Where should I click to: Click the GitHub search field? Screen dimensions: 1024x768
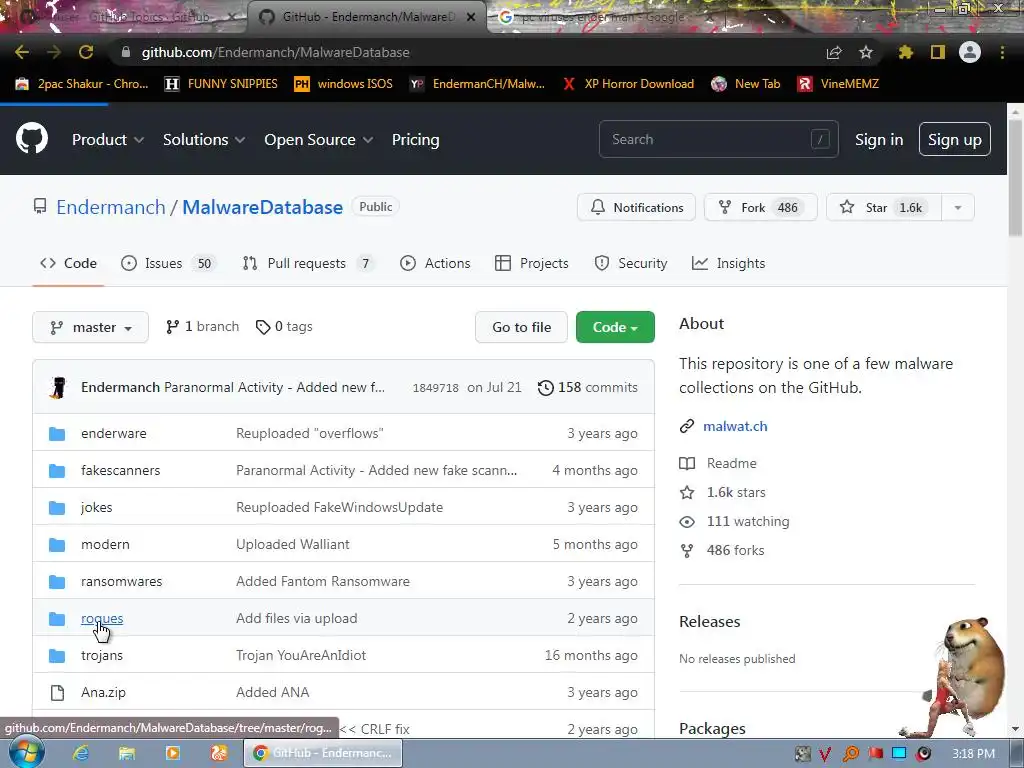point(718,139)
